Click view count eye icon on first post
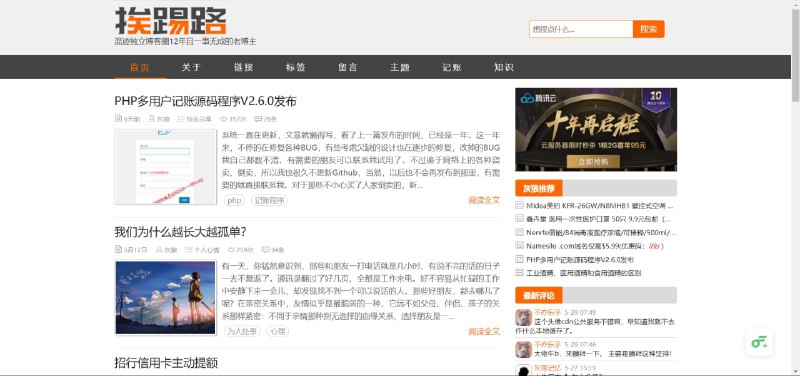This screenshot has width=800, height=376. pyautogui.click(x=223, y=119)
